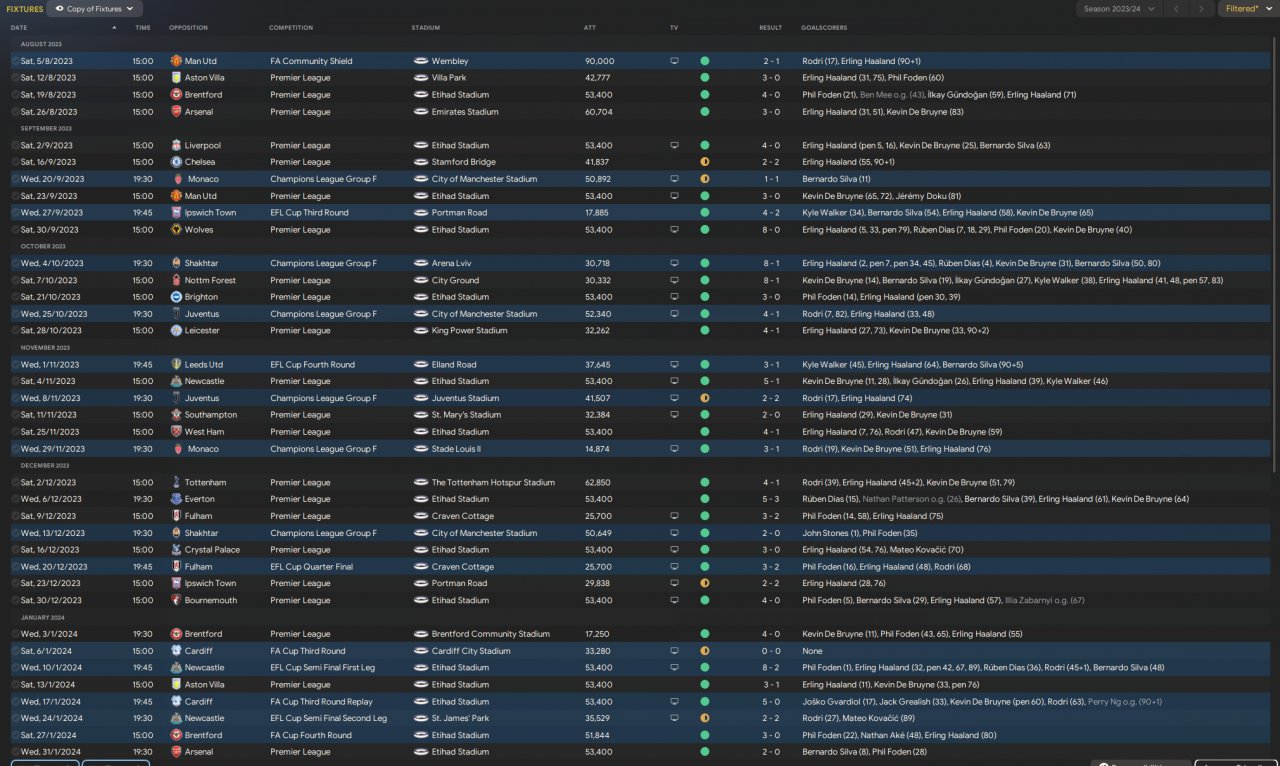Tick the row selector for Sat 5/8/2023
Screen dimensions: 1280x766
tap(15, 61)
